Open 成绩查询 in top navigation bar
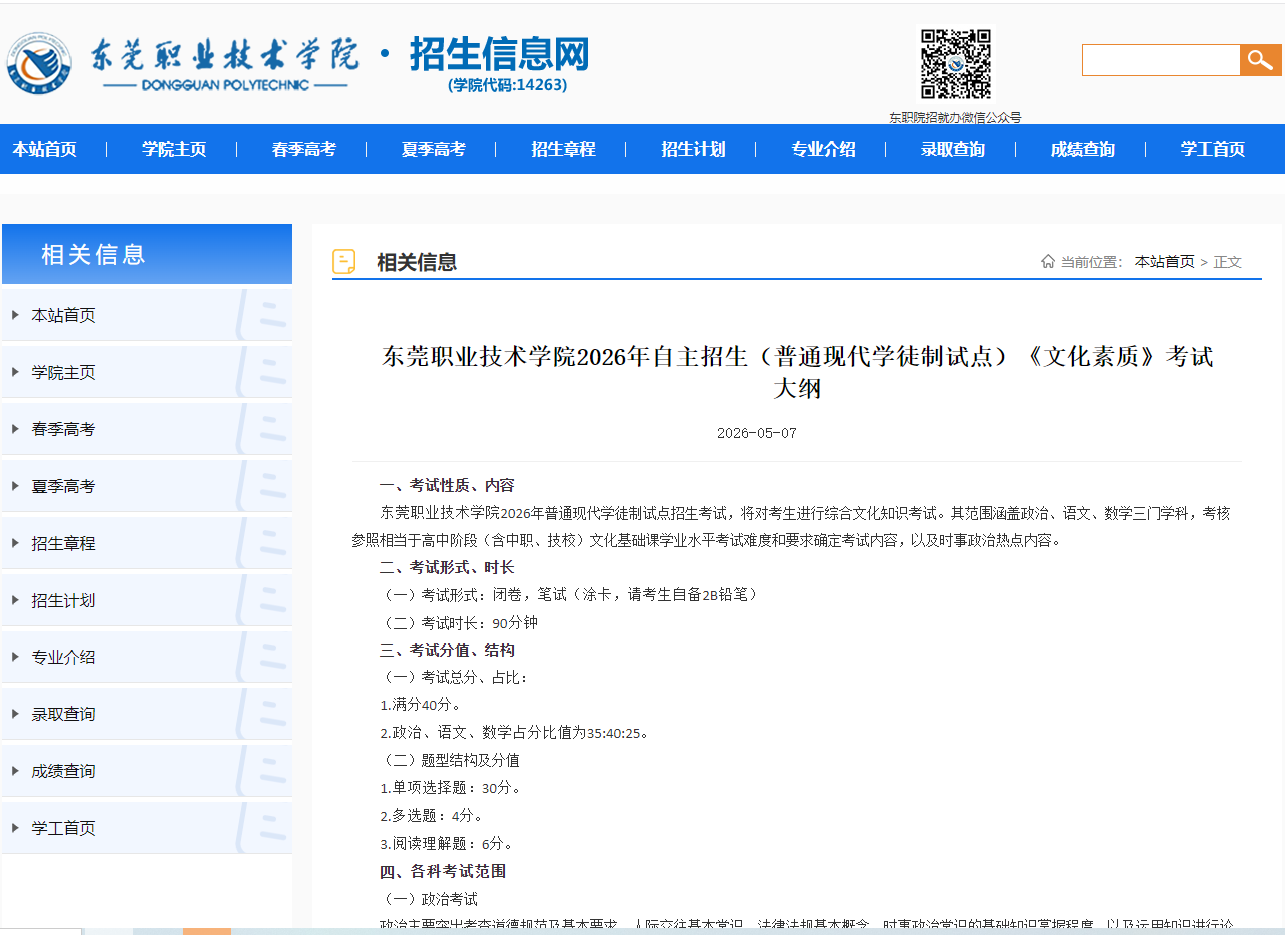The width and height of the screenshot is (1285, 935). coord(1082,149)
